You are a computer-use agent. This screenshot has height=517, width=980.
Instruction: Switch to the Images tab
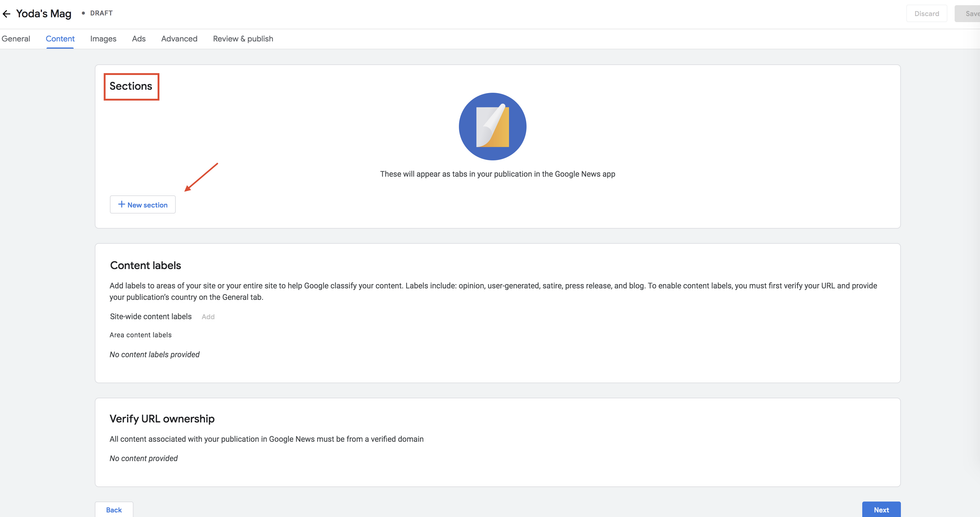103,39
